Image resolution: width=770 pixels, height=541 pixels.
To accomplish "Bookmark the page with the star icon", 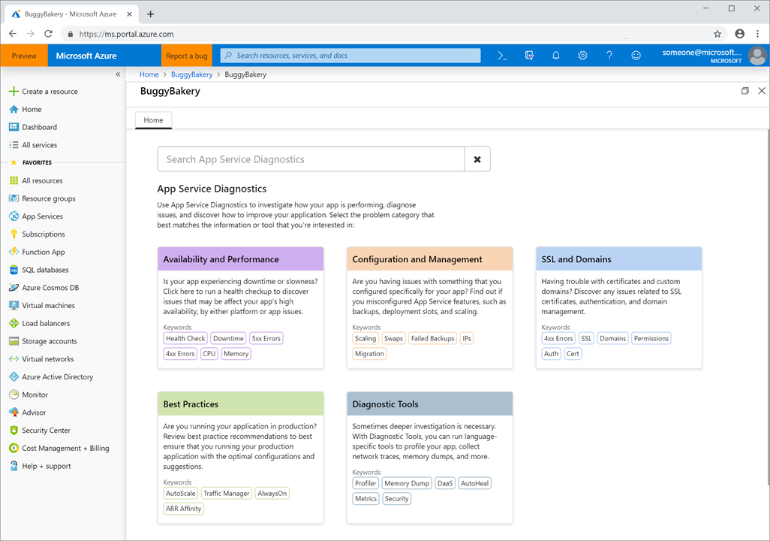I will [x=717, y=34].
